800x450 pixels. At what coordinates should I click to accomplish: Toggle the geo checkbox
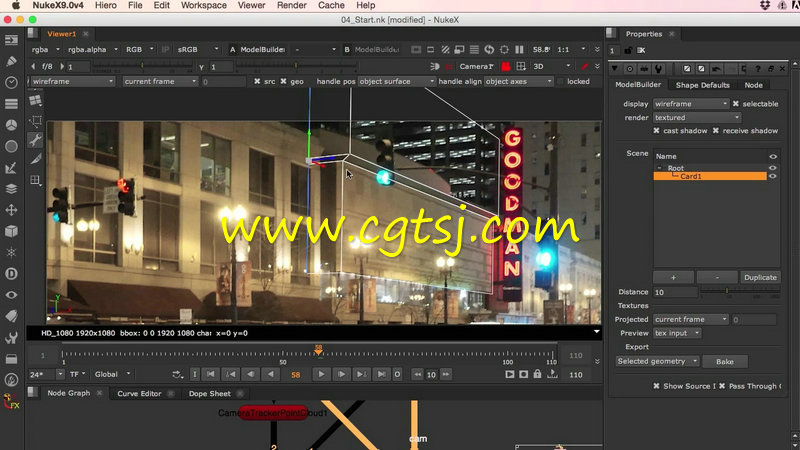284,81
